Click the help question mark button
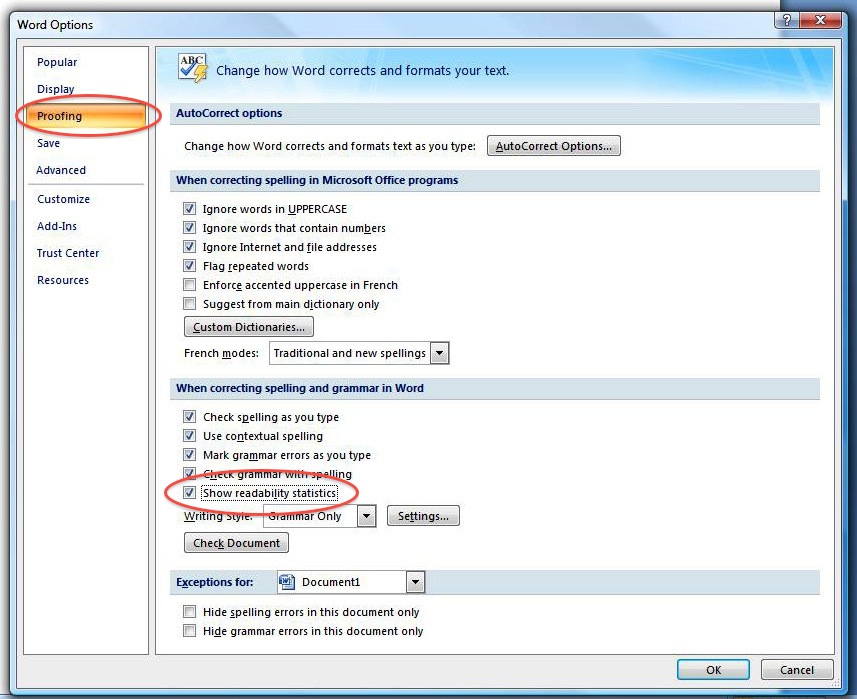This screenshot has height=699, width=857. [x=786, y=20]
